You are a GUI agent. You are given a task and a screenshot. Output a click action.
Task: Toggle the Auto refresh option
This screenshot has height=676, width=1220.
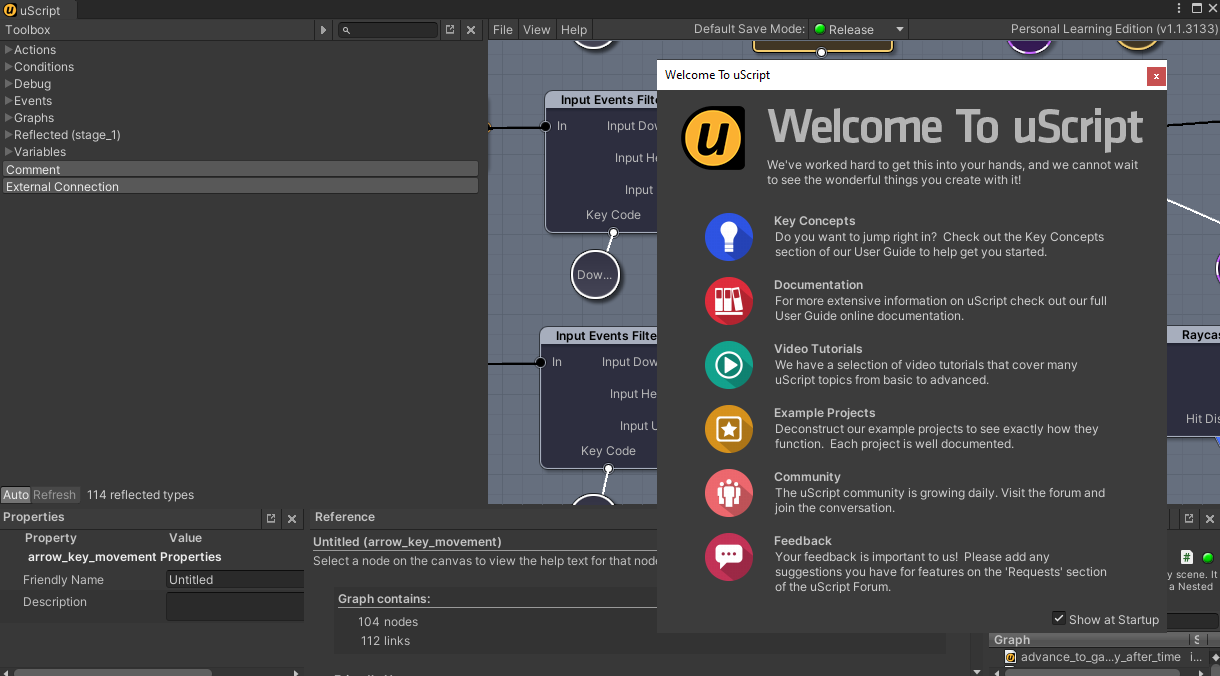(16, 495)
